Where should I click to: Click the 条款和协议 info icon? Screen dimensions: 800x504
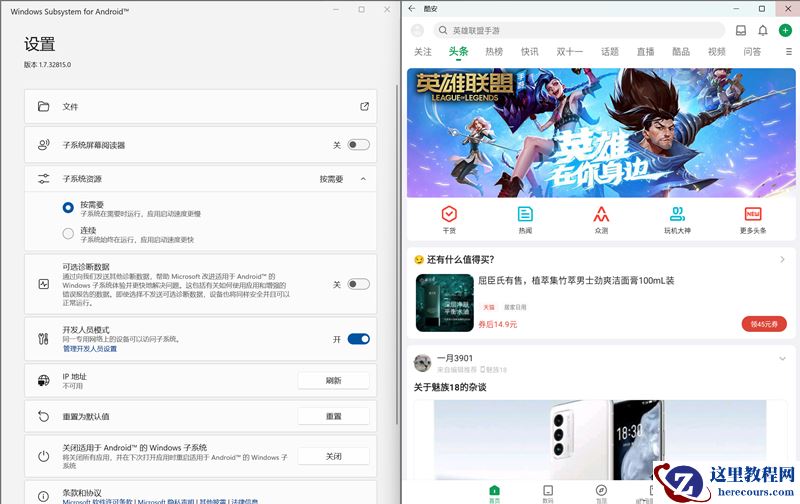point(43,496)
